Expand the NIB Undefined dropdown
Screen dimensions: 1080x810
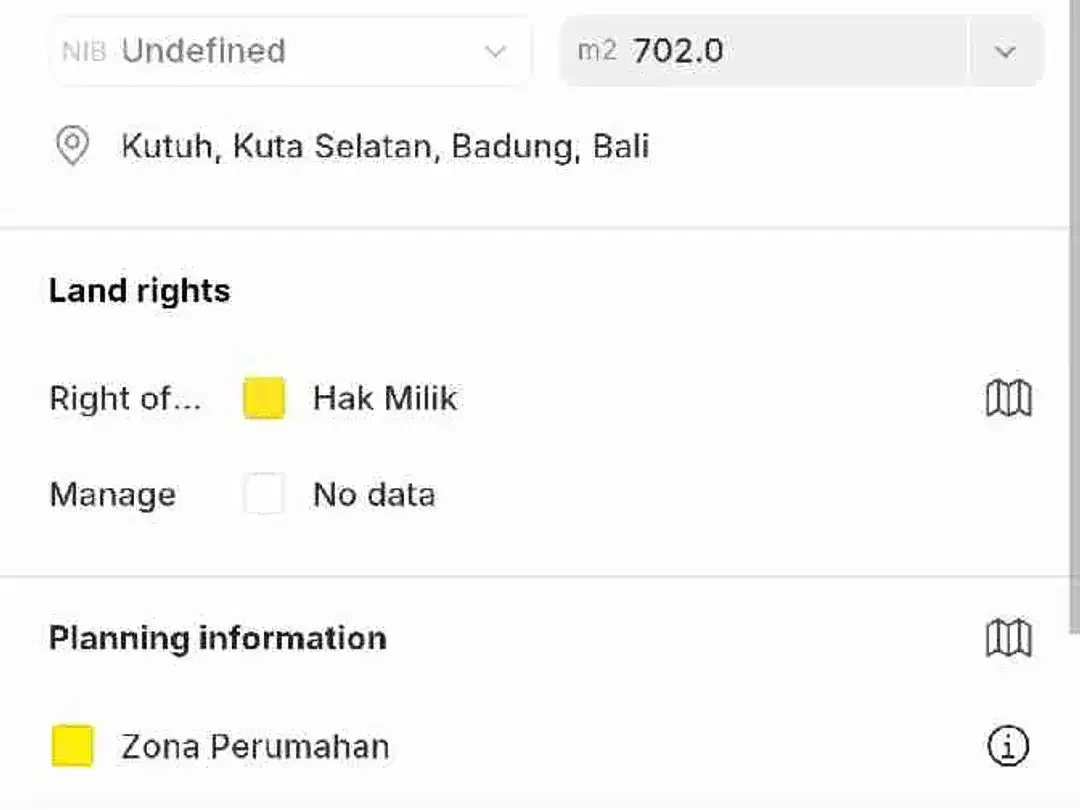291,51
